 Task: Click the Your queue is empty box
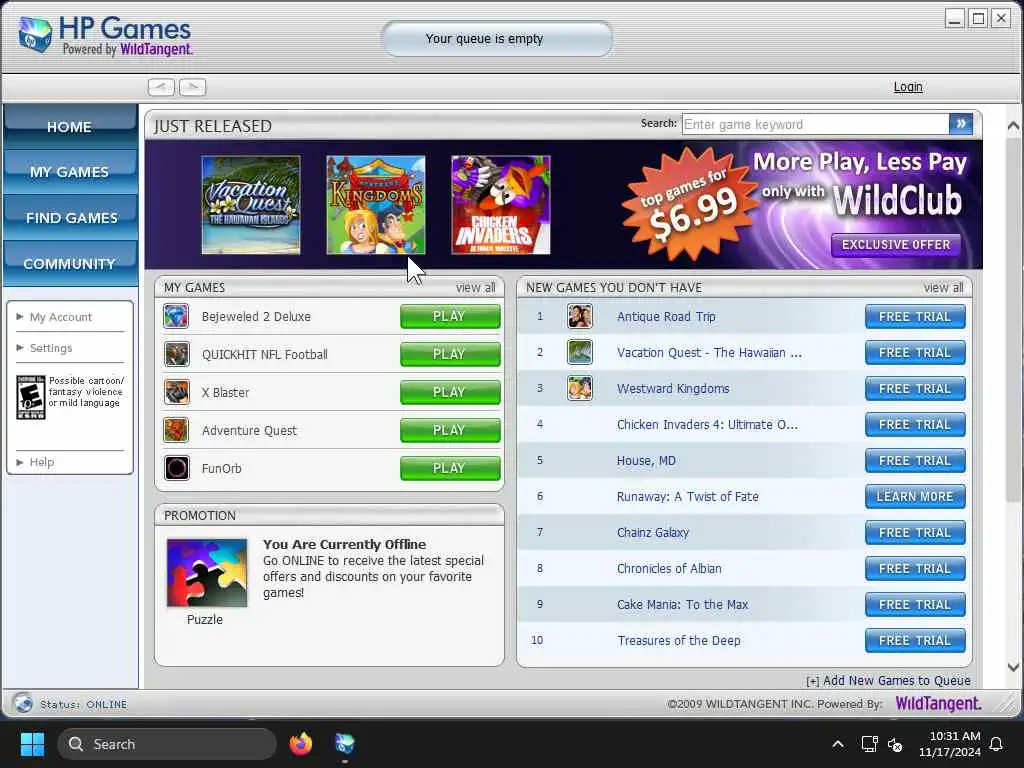pyautogui.click(x=497, y=39)
